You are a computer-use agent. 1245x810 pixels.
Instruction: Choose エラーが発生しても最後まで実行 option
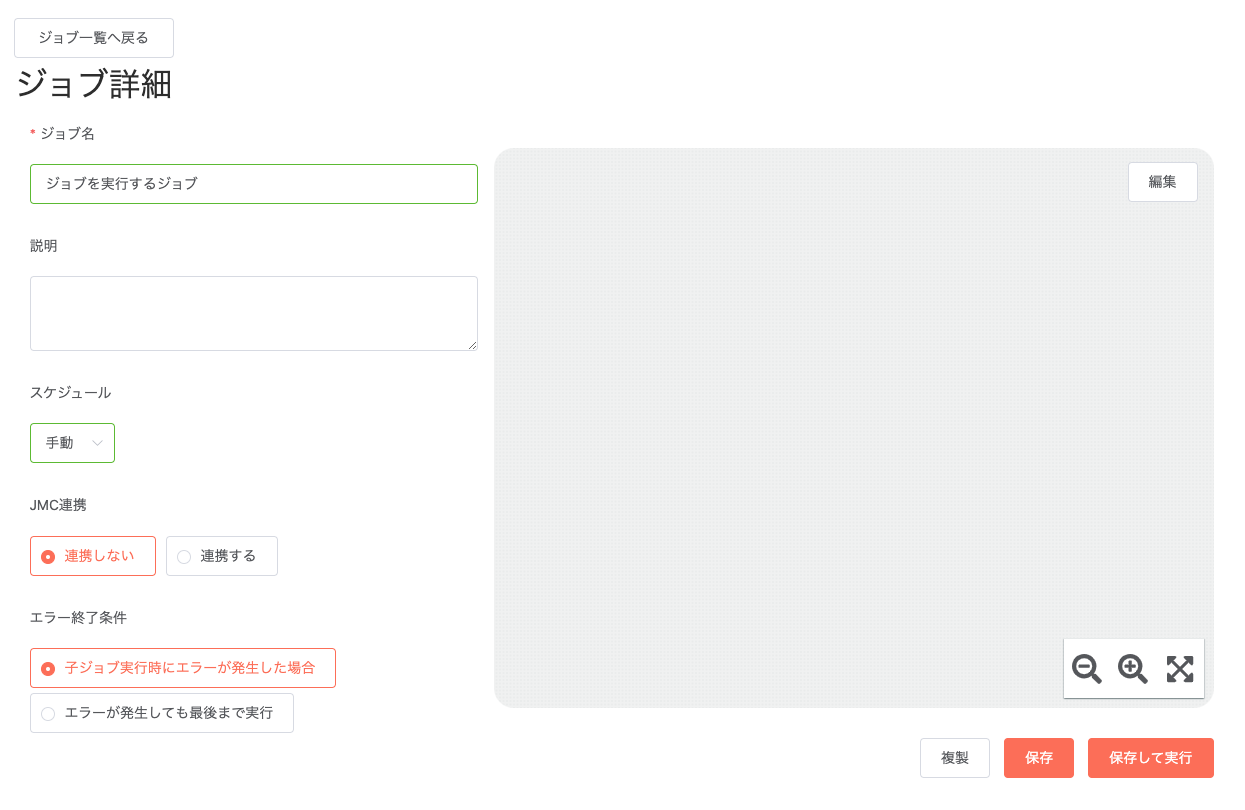[162, 713]
